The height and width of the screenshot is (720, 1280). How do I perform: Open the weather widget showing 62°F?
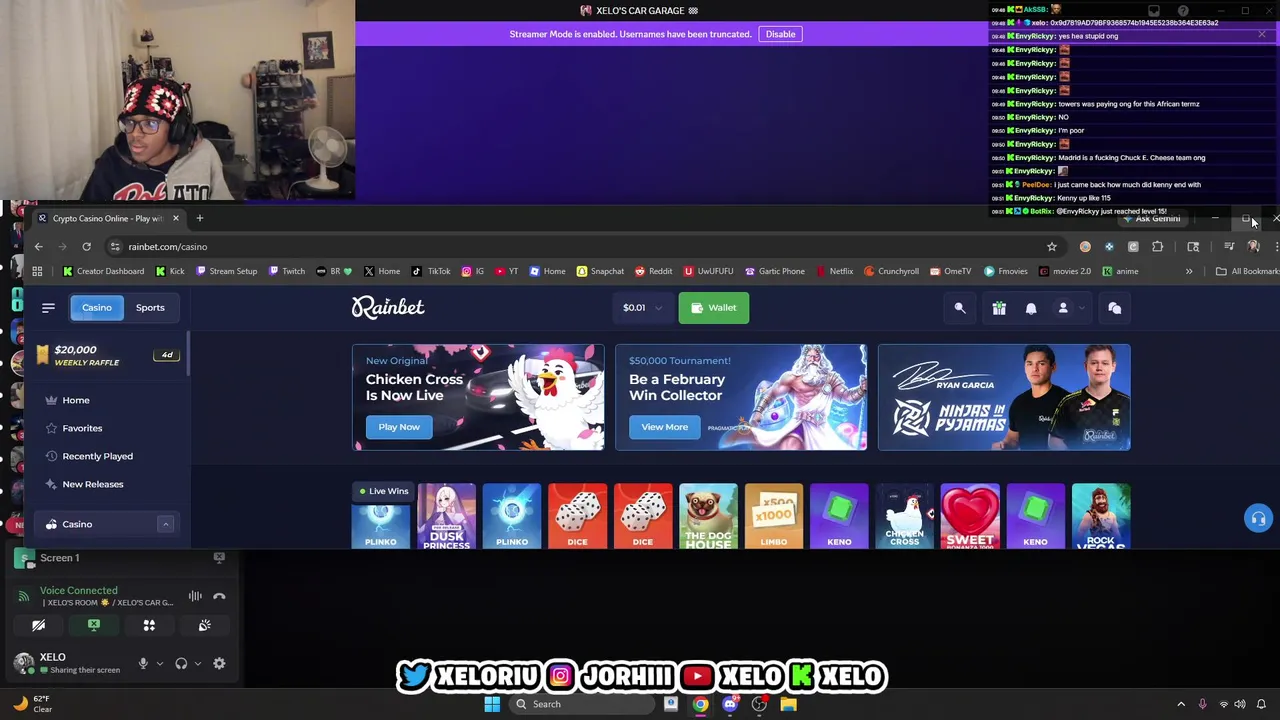(32, 704)
